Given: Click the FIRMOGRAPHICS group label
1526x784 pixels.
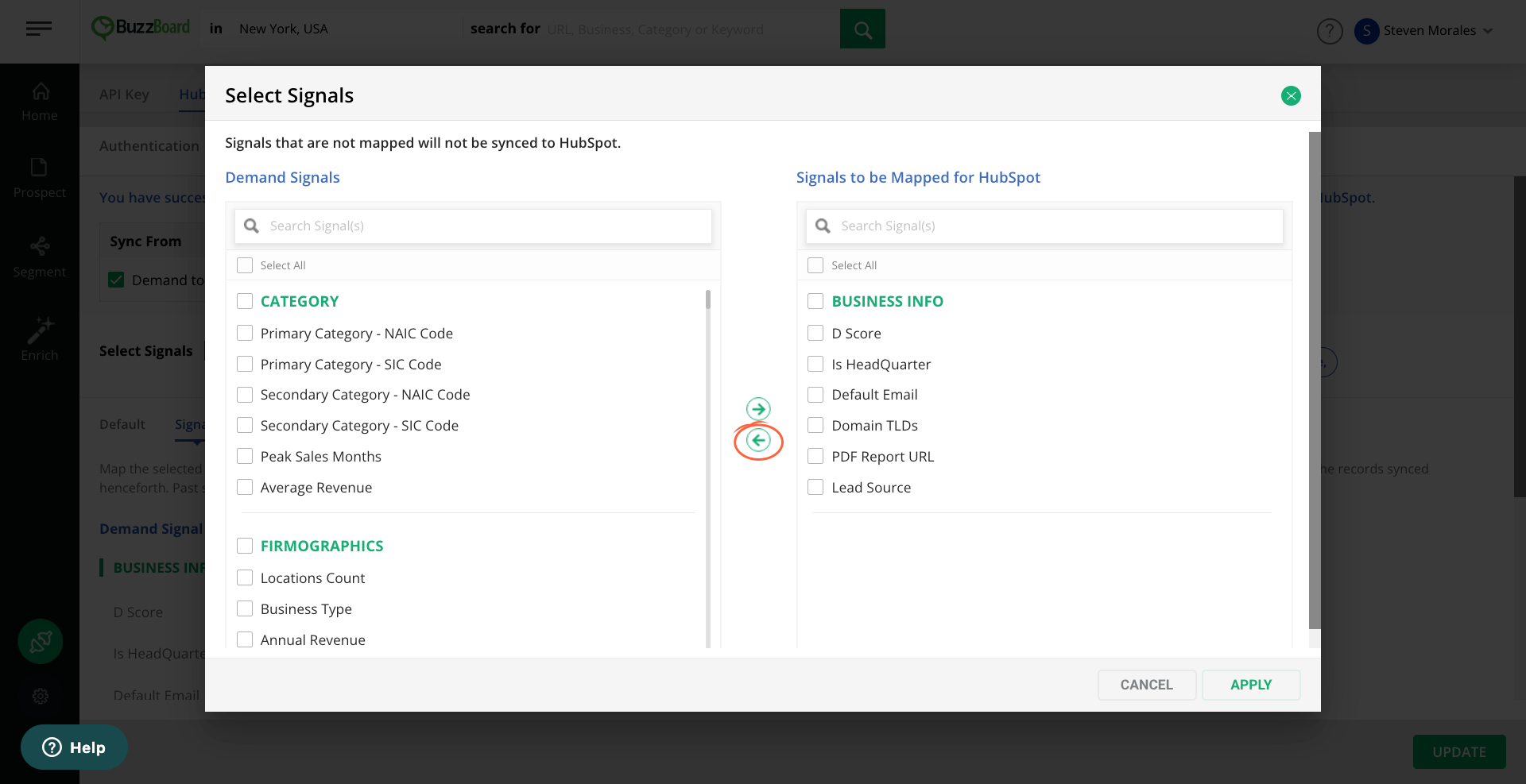Looking at the screenshot, I should point(322,546).
